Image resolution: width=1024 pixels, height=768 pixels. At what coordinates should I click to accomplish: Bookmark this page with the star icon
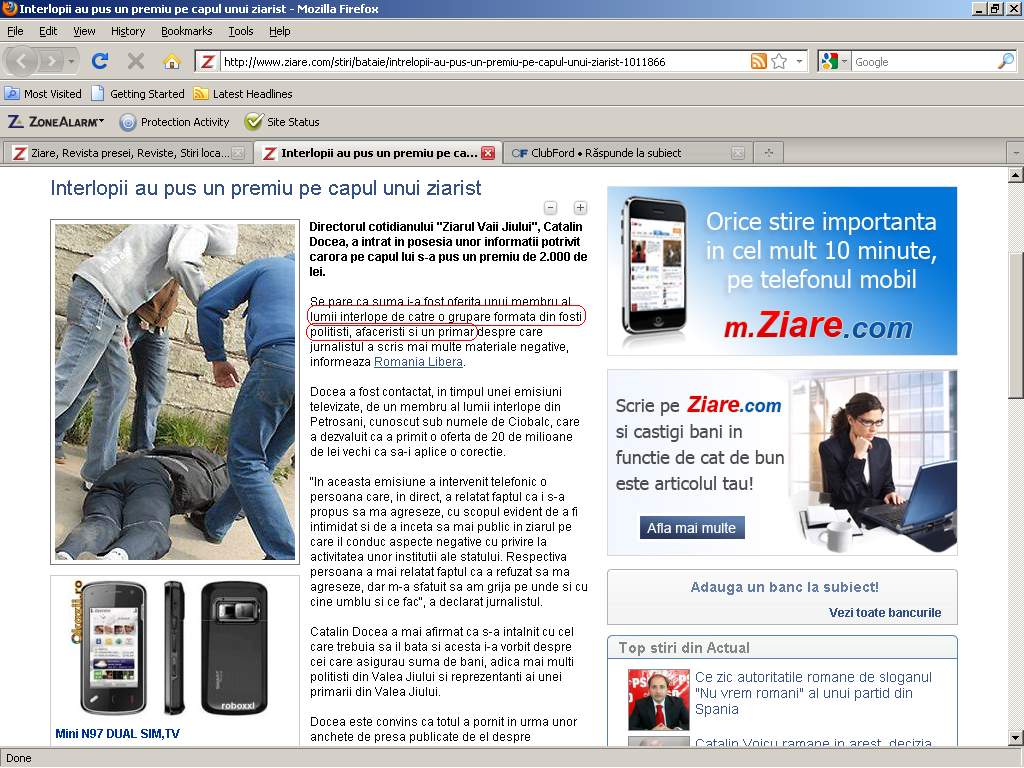tap(779, 61)
